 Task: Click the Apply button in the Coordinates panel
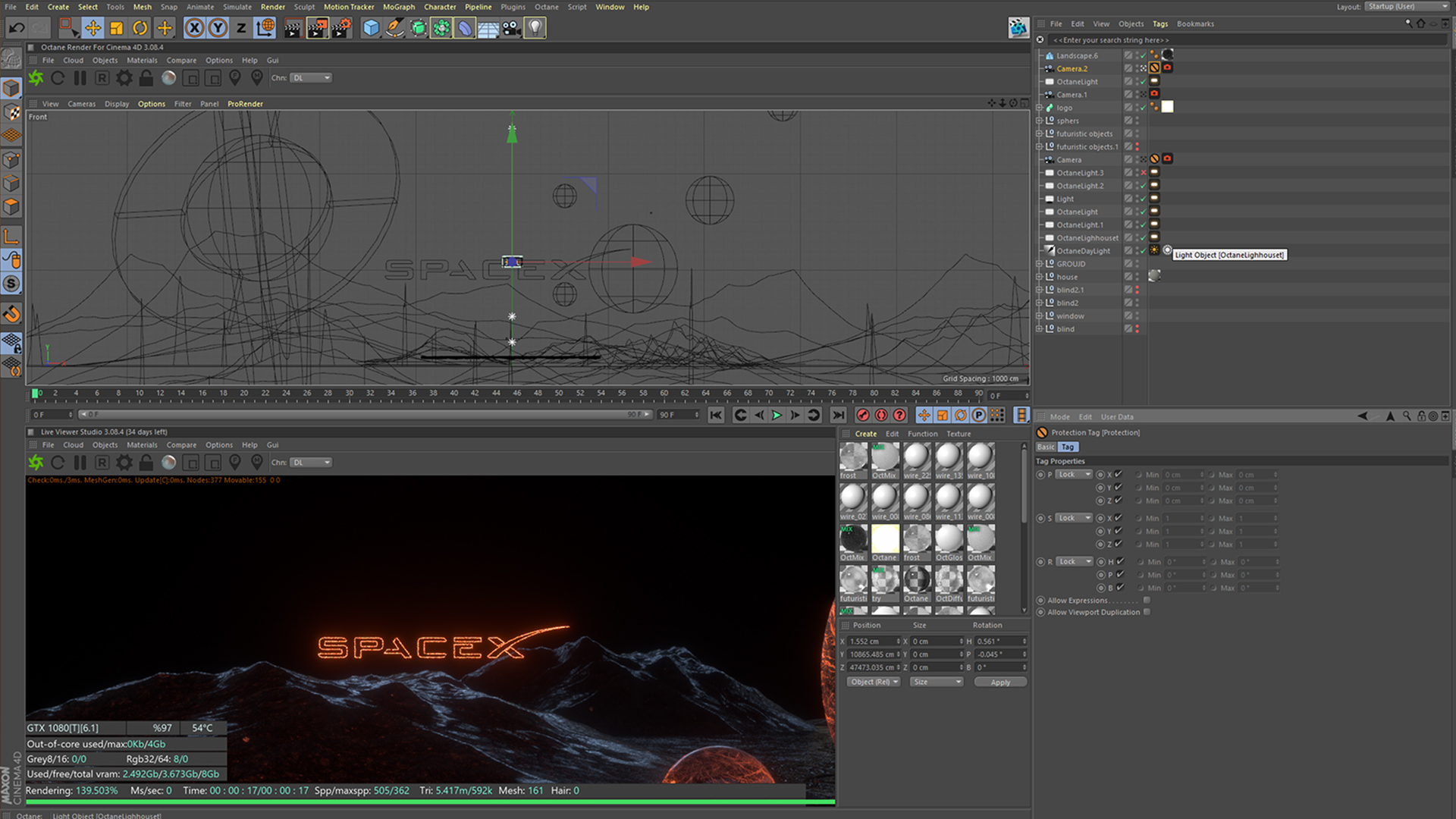click(x=1000, y=682)
